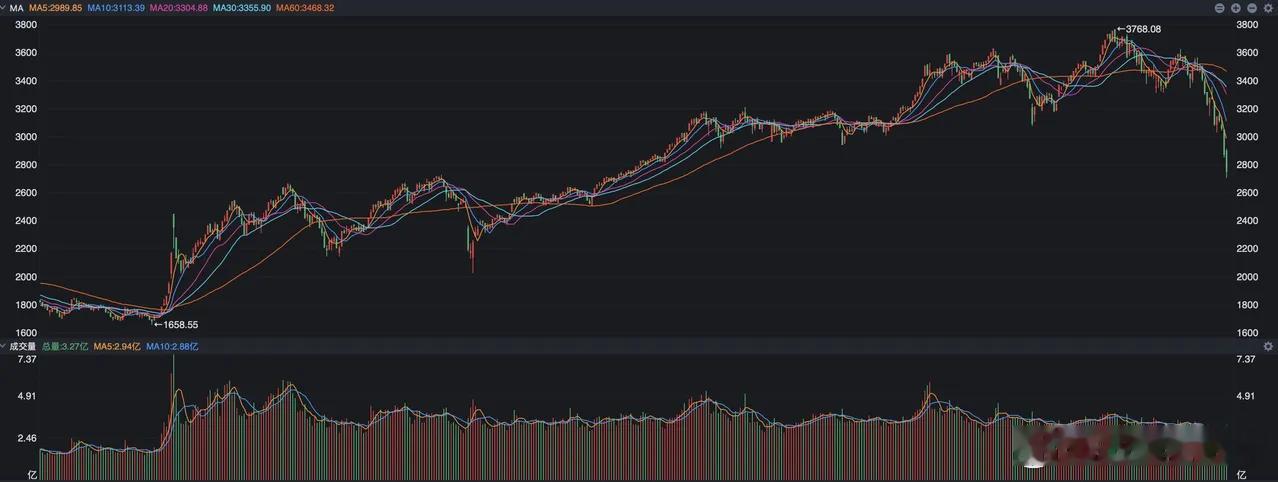Click the 1658.55 low price marker
The width and height of the screenshot is (1278, 482).
175,325
